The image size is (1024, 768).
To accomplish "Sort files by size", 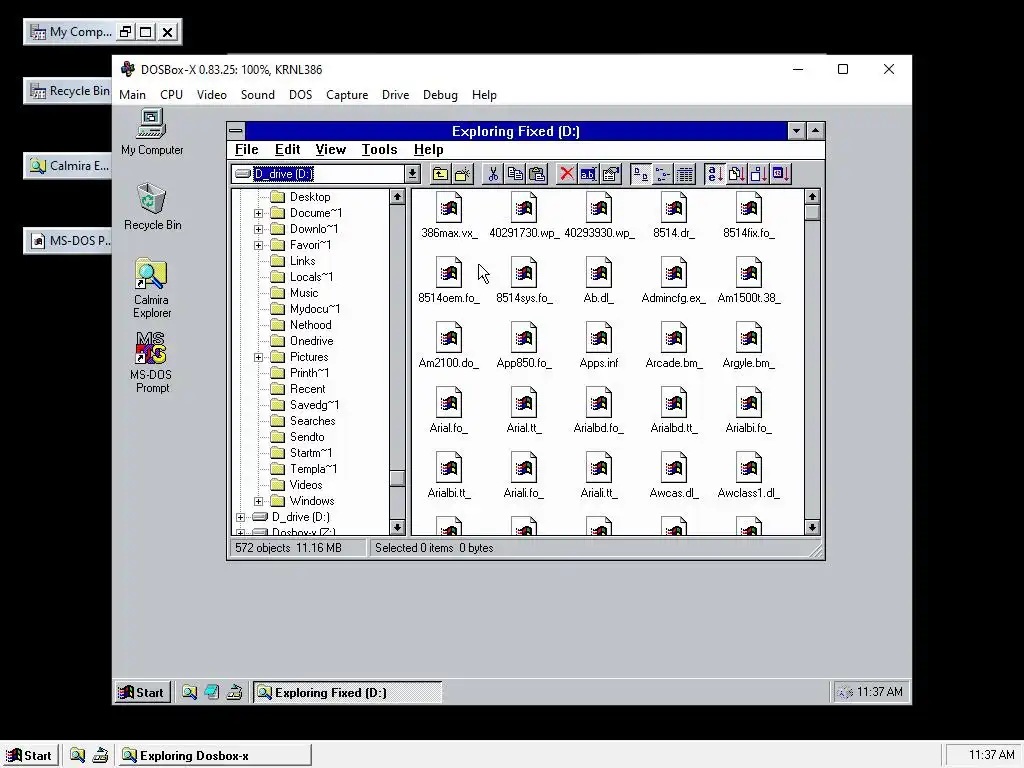I will click(x=759, y=174).
